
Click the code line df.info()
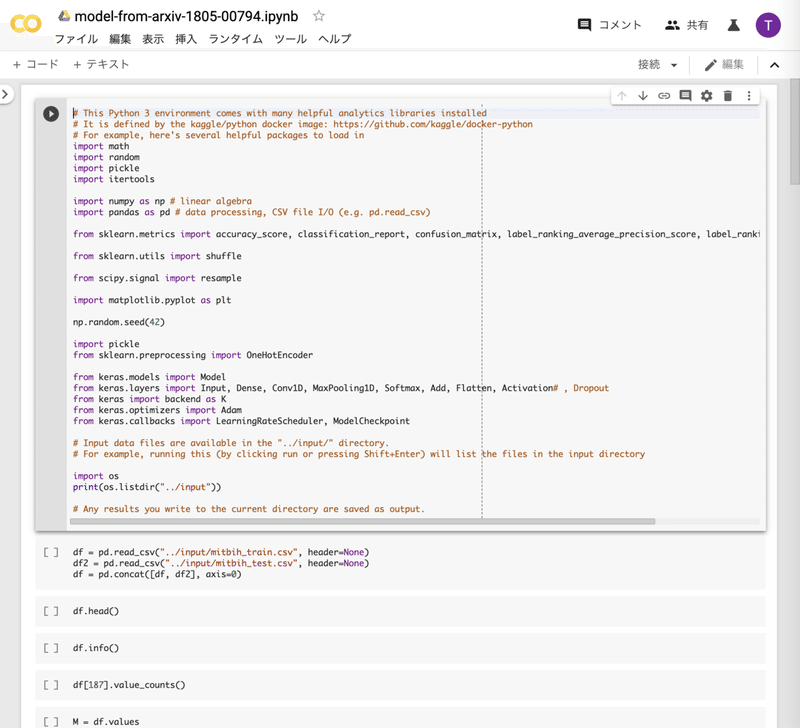click(96, 648)
